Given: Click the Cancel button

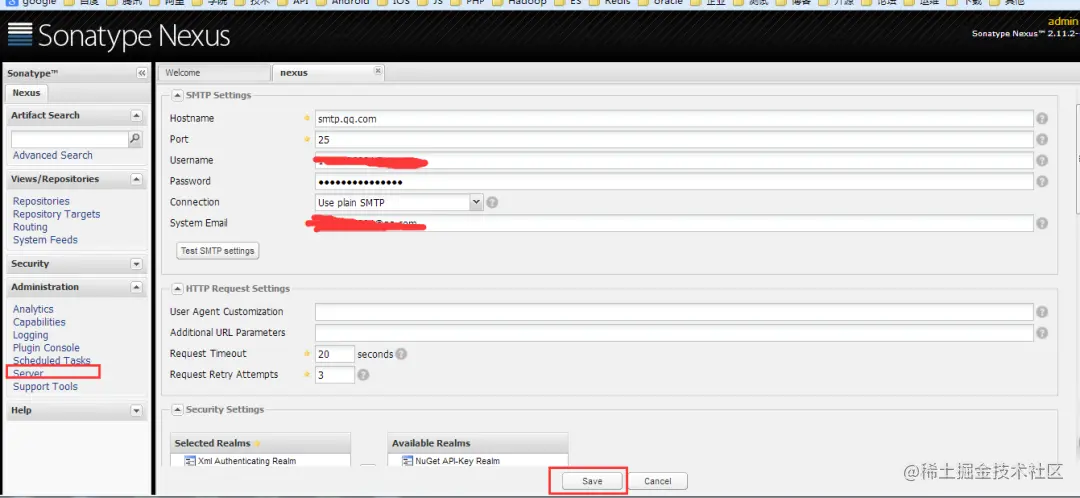Looking at the screenshot, I should (657, 481).
